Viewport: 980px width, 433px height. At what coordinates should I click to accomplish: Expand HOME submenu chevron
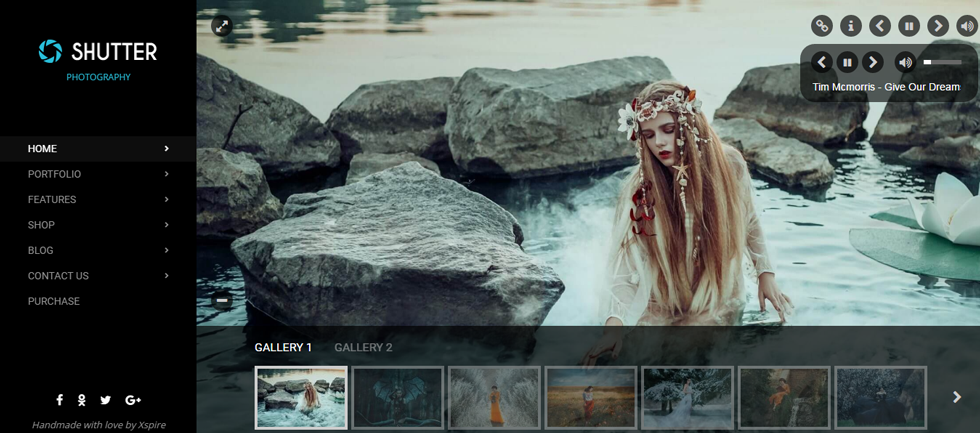click(x=166, y=149)
